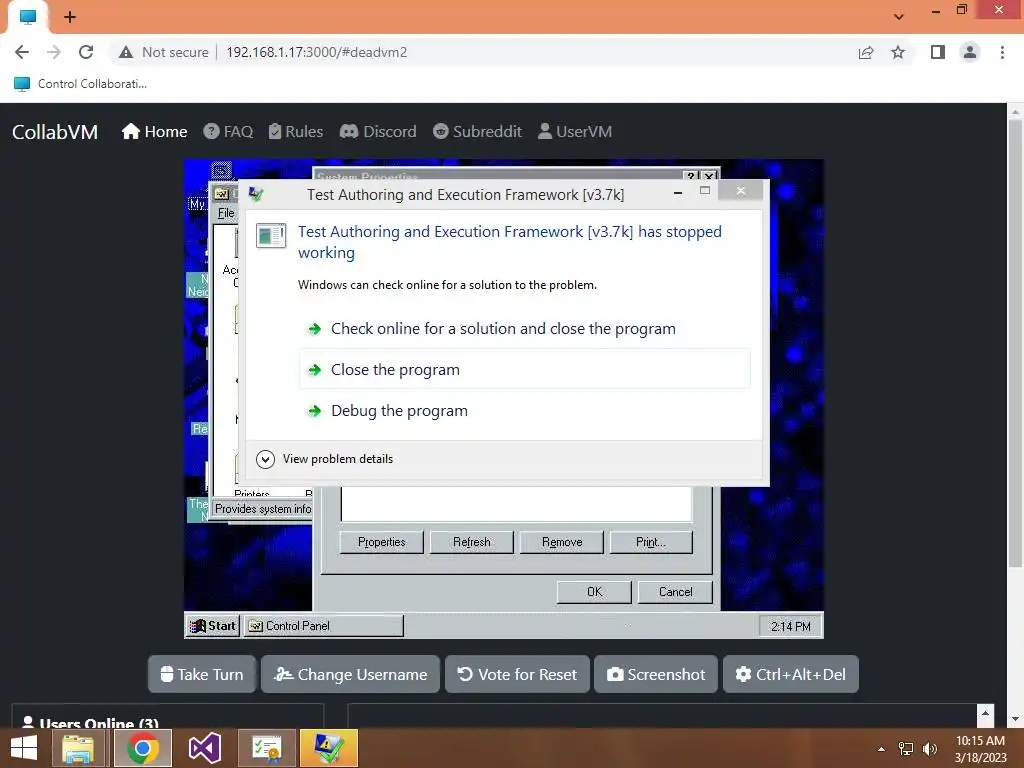The image size is (1024, 768).
Task: Open the File menu in Control Panel window
Action: (226, 213)
